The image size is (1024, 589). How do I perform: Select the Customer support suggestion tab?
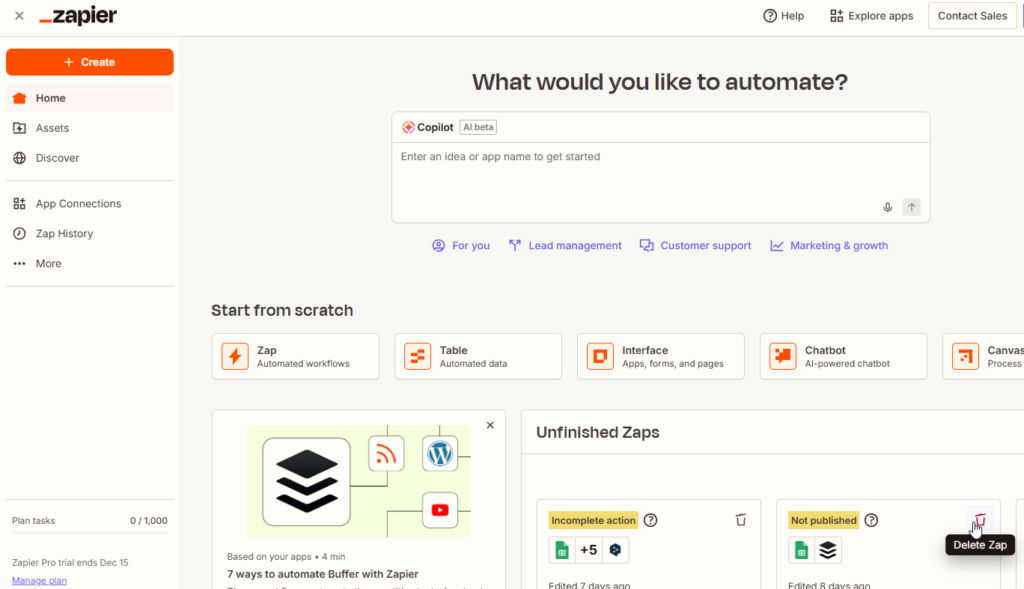pyautogui.click(x=695, y=245)
